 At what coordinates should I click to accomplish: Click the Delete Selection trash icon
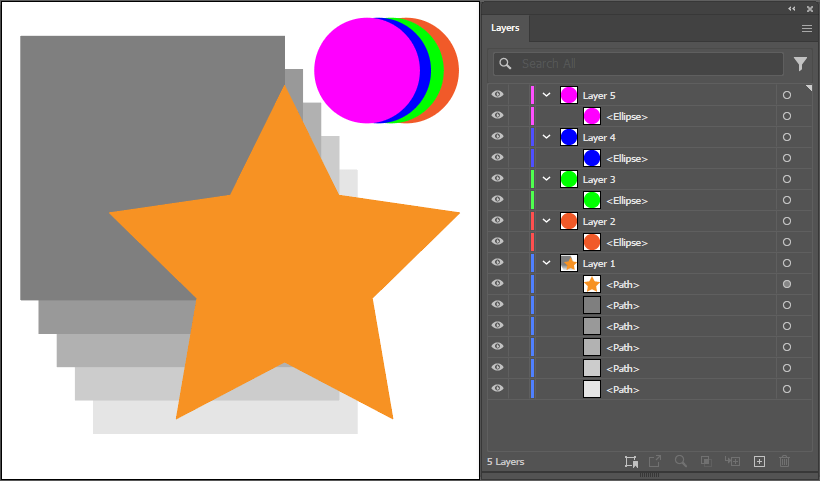point(784,461)
